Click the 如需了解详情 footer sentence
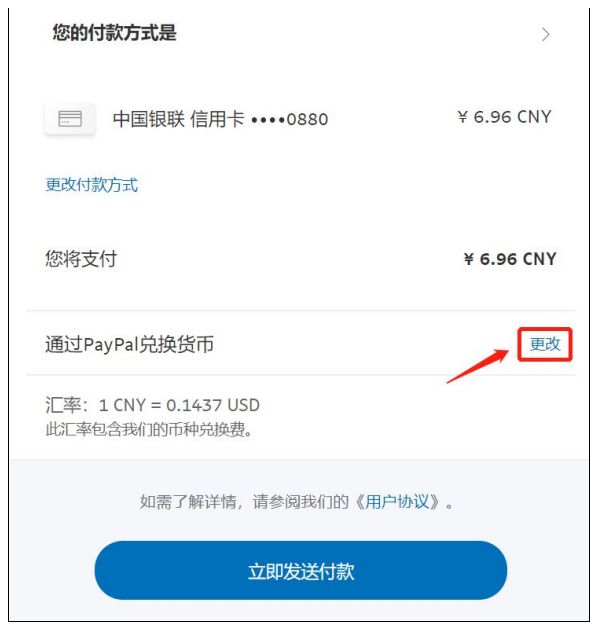 296,502
